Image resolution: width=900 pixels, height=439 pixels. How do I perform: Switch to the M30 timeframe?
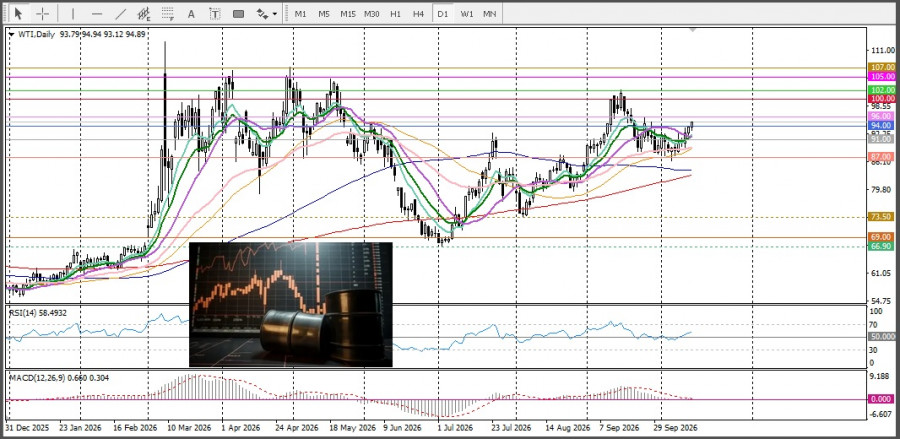tap(371, 13)
